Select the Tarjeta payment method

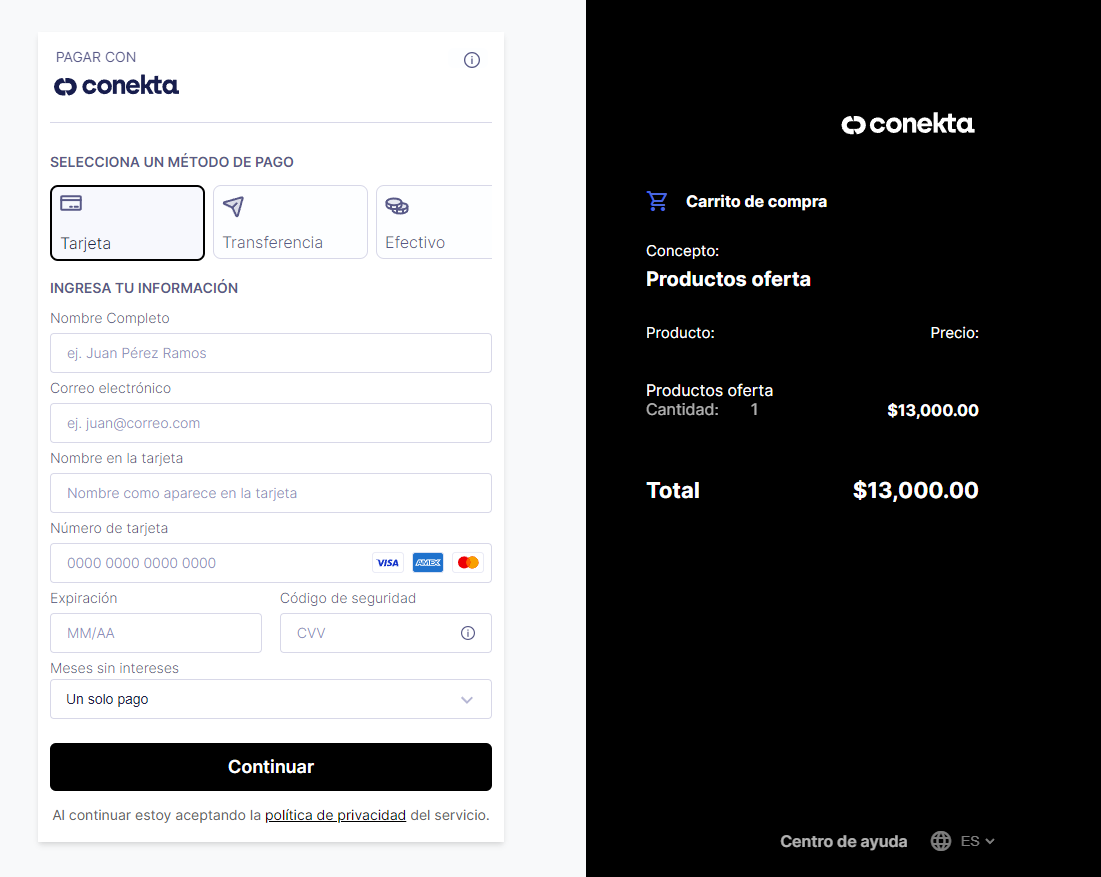pos(127,223)
